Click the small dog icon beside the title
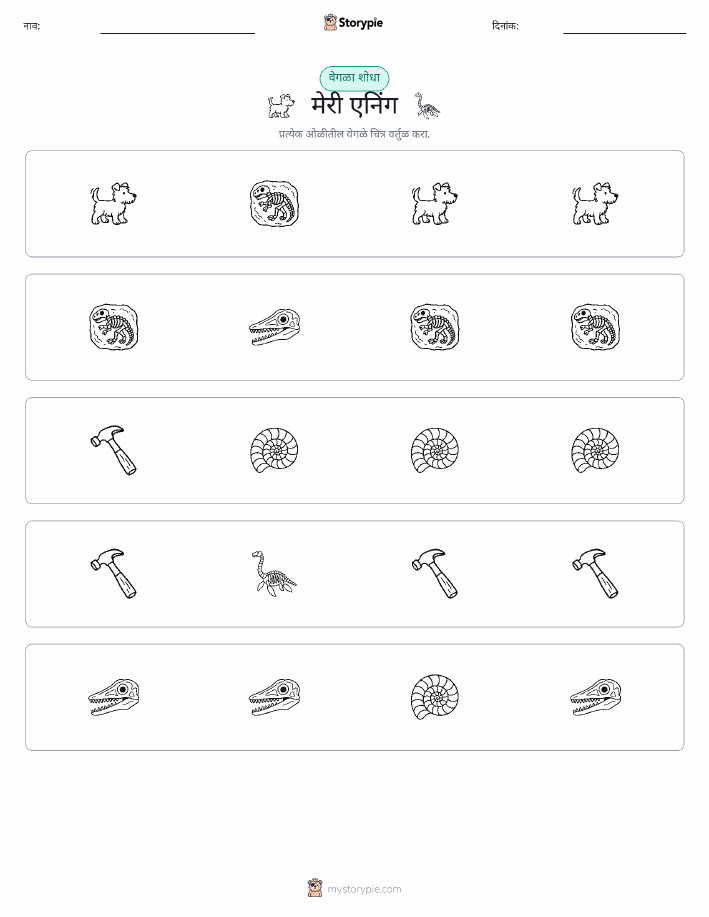This screenshot has height=917, width=709. [281, 106]
